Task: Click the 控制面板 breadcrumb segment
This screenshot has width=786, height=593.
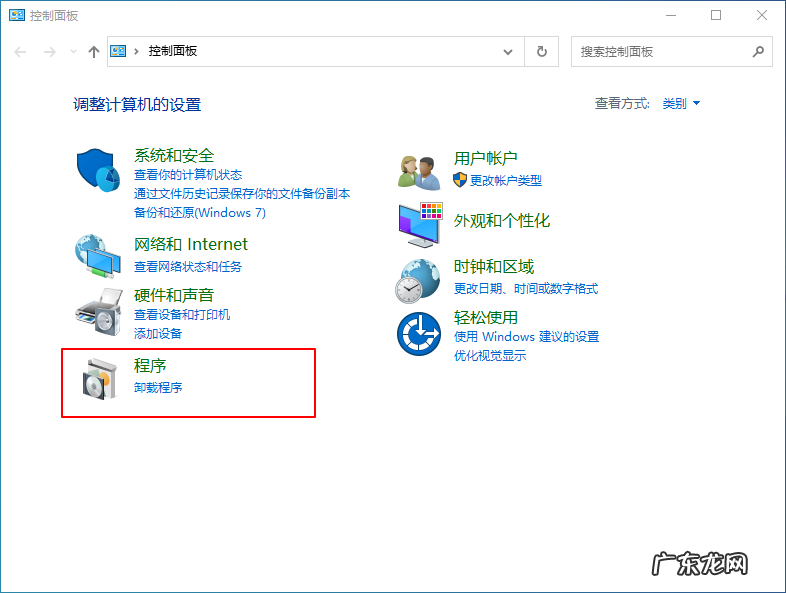Action: (173, 51)
